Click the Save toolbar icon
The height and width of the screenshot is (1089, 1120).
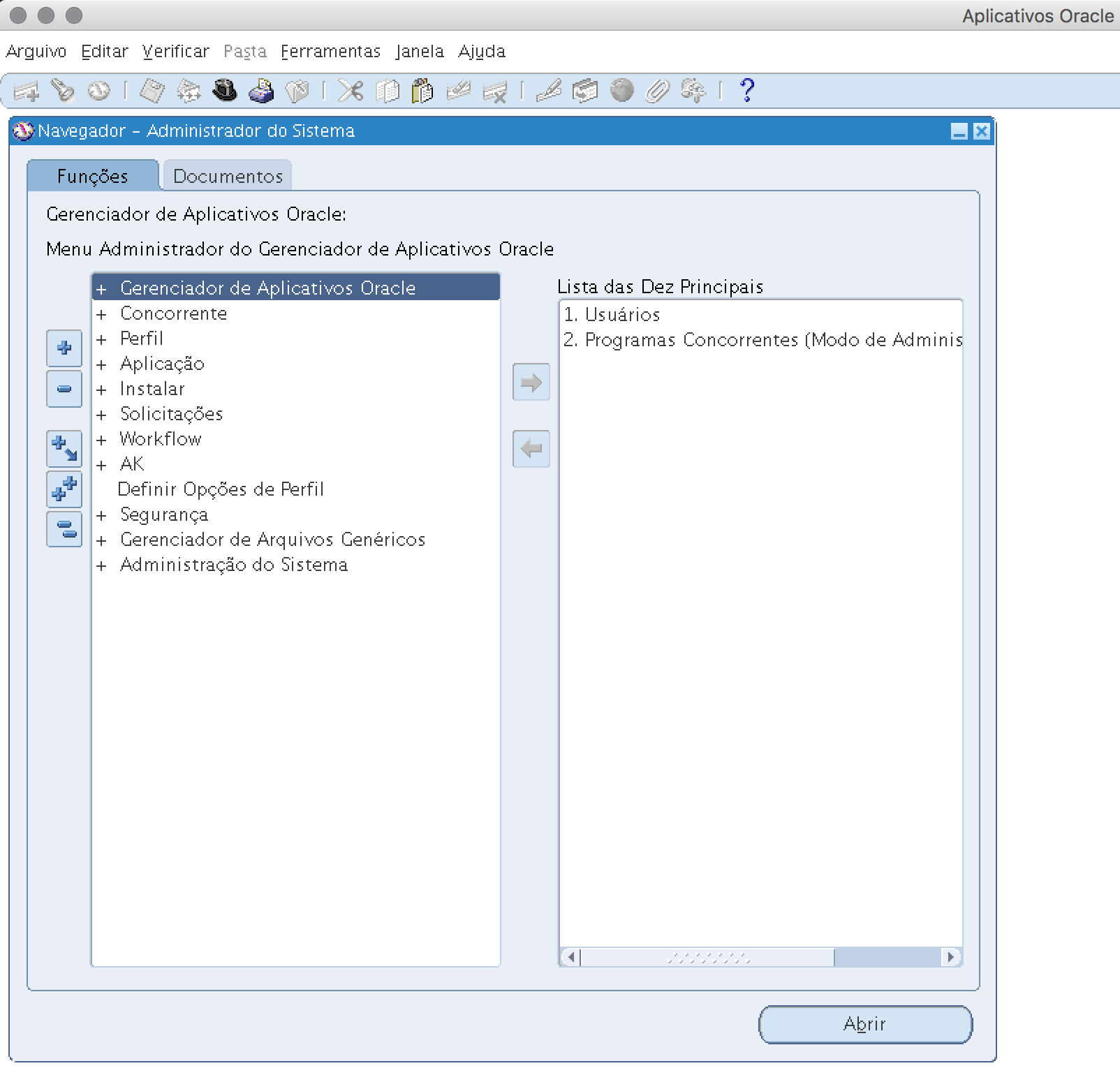152,91
